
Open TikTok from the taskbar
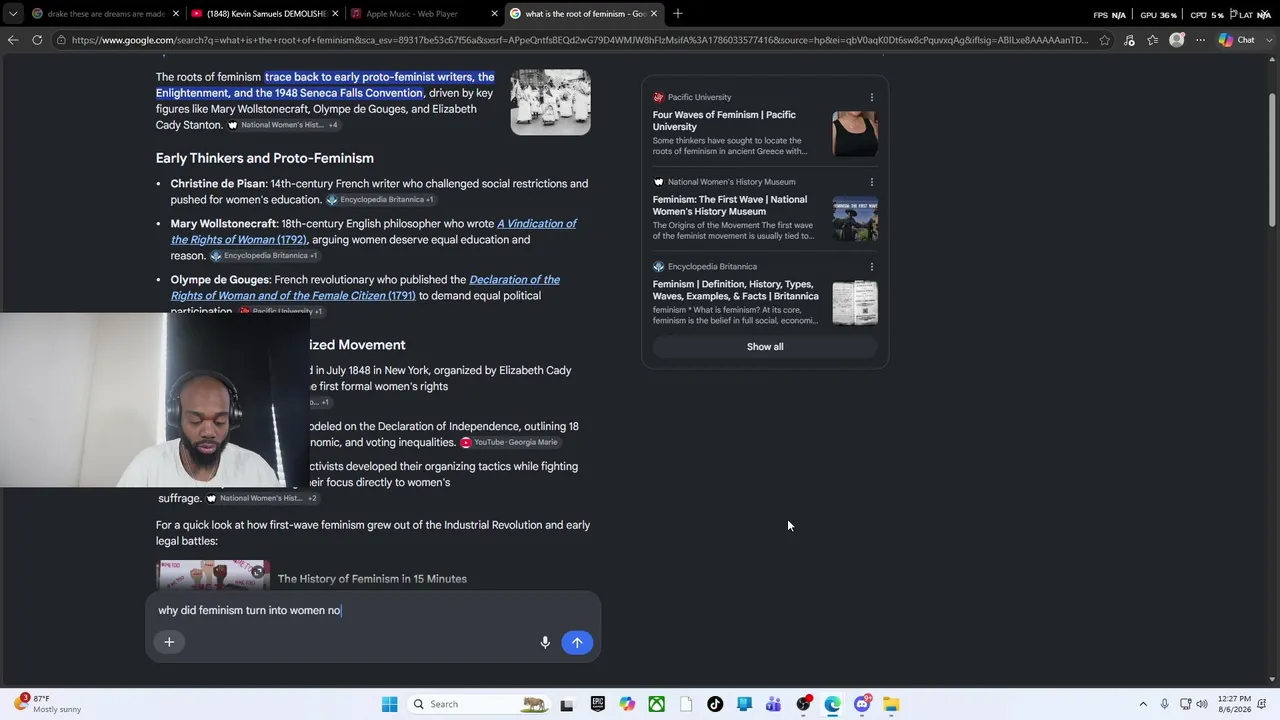[x=715, y=704]
